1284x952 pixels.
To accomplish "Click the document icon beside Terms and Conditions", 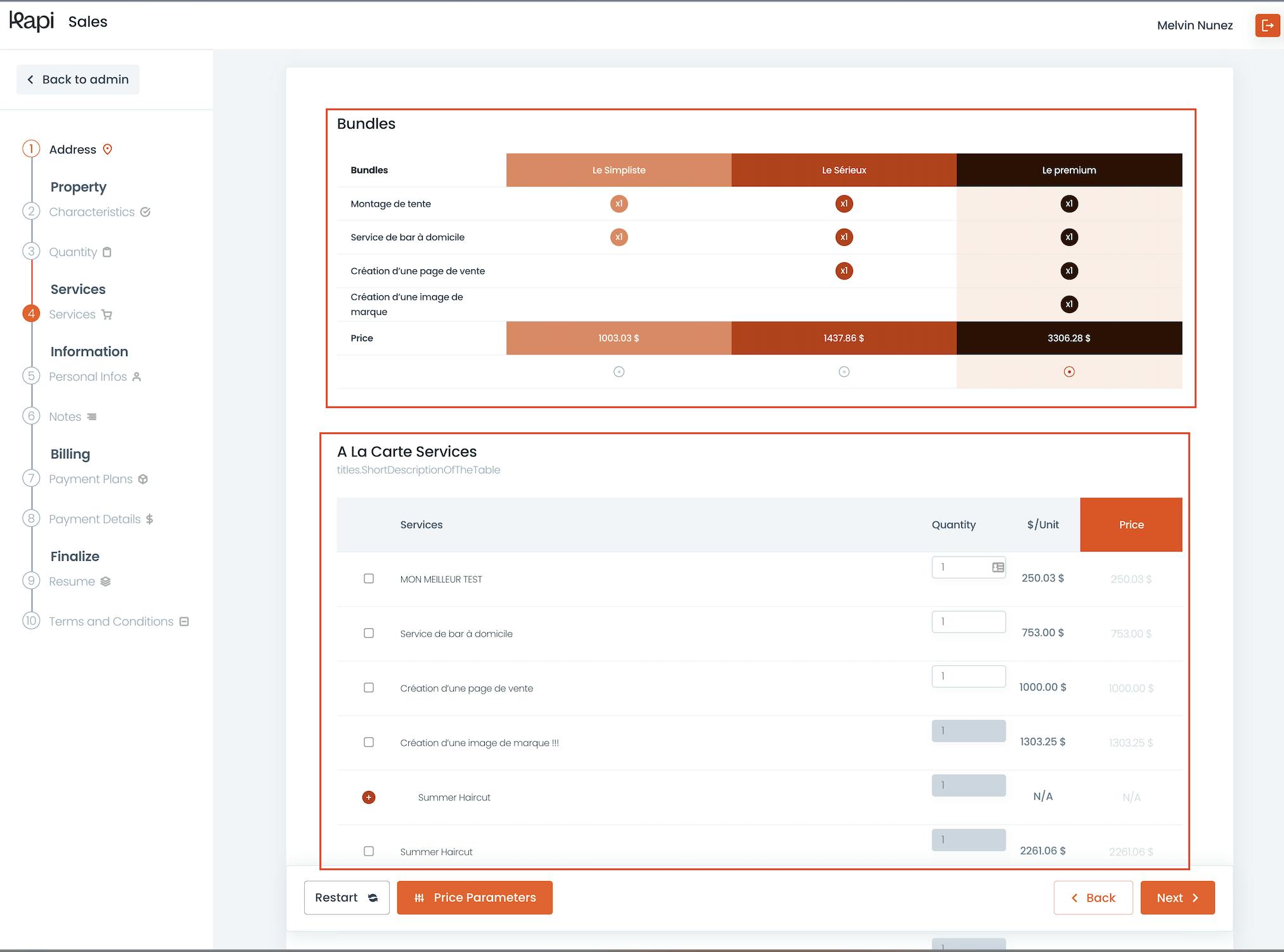I will click(184, 622).
